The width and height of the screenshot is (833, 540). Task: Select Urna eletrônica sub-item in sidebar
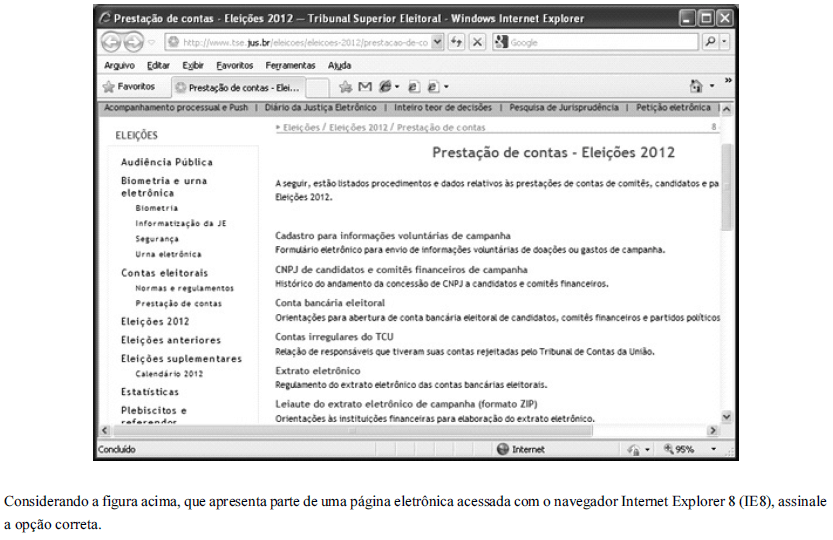click(168, 254)
